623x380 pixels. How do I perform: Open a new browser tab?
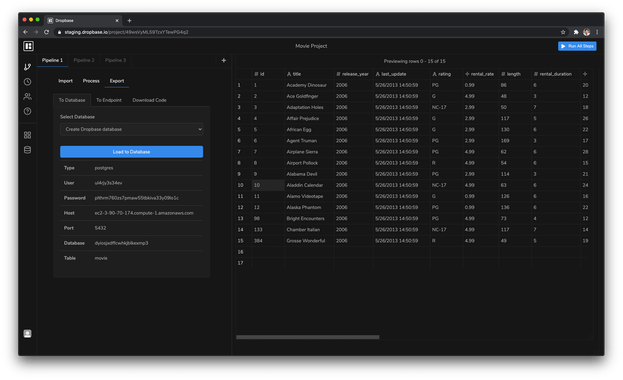pos(129,21)
